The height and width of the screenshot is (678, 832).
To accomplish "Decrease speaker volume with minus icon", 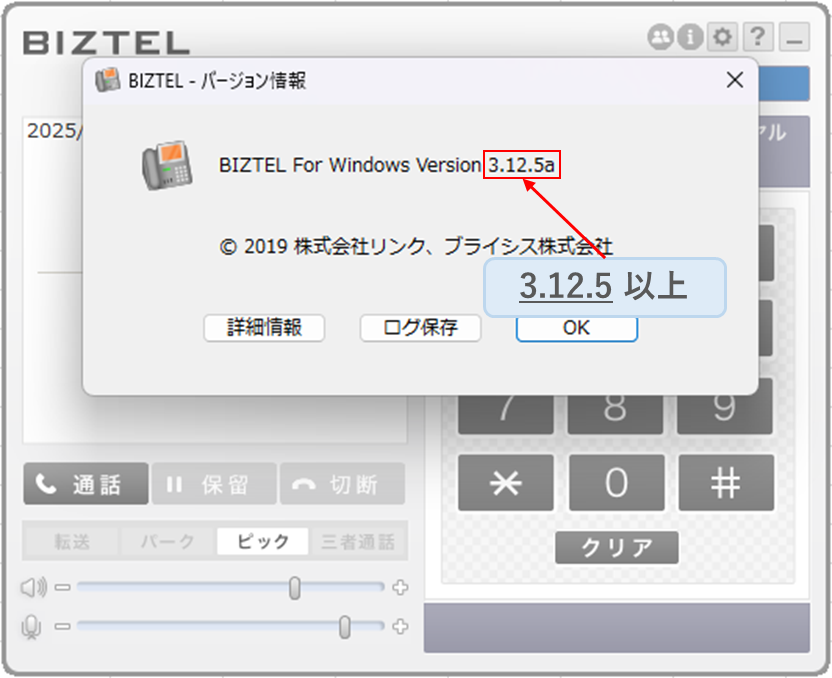I will [x=63, y=587].
